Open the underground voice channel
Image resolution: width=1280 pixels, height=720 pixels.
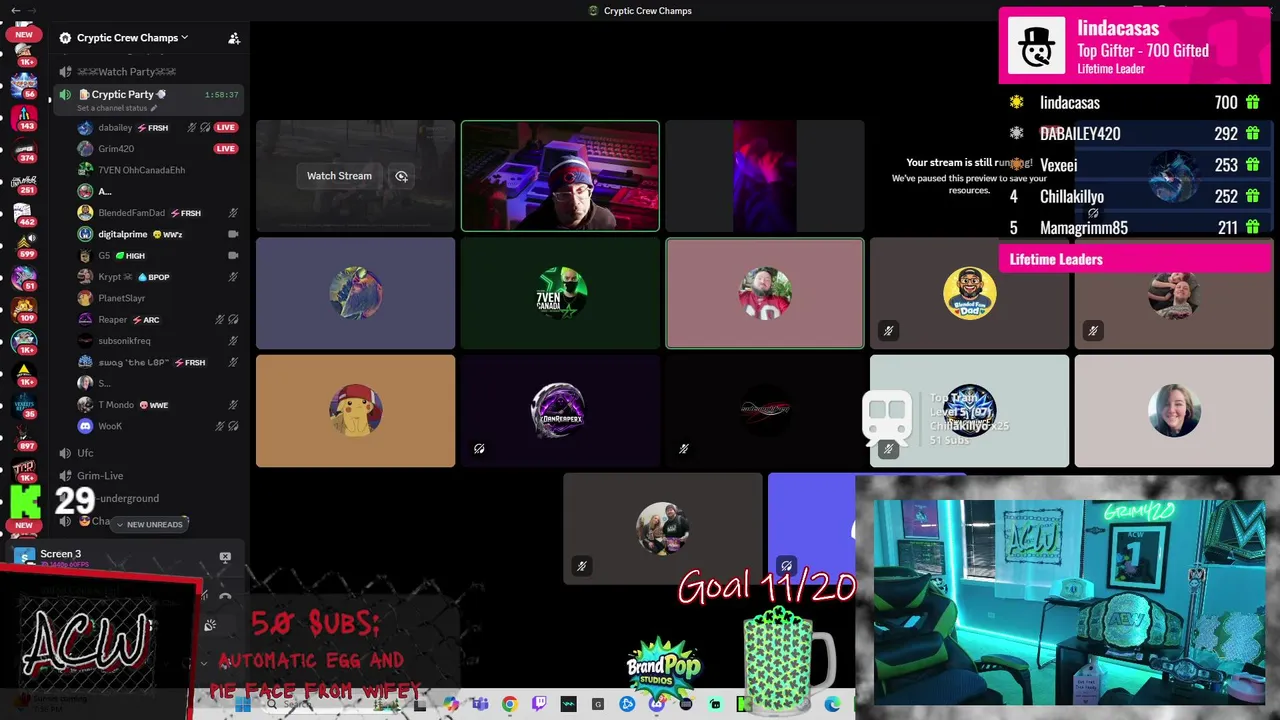pos(129,498)
